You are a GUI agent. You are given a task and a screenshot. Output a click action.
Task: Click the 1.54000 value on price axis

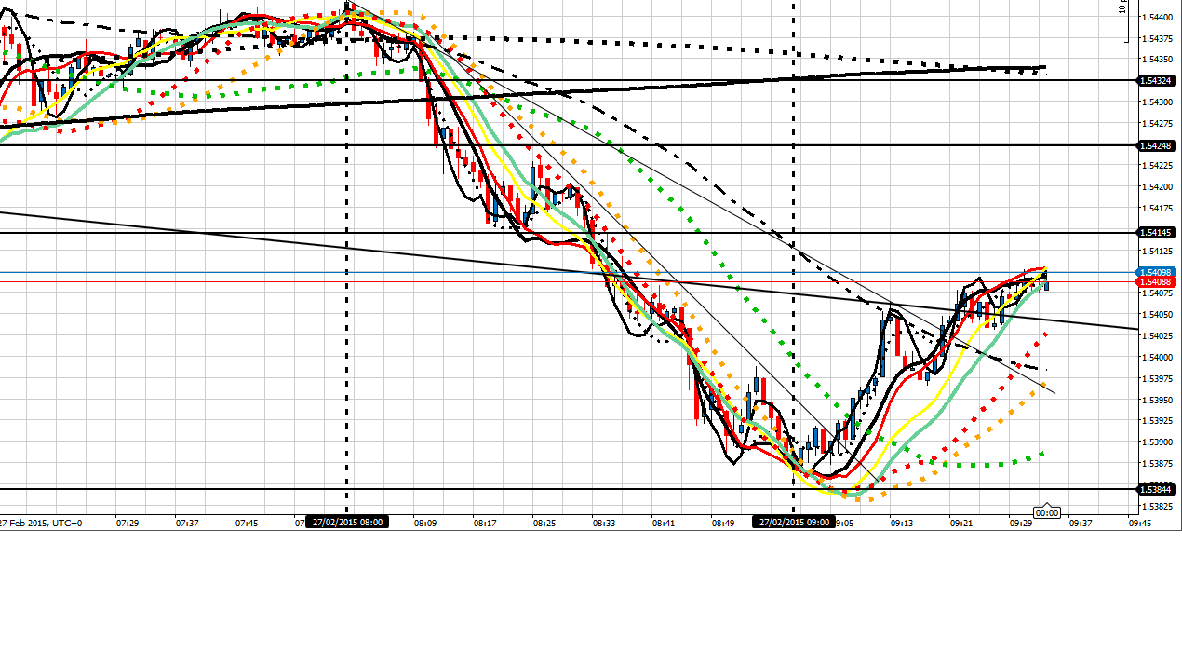(1158, 357)
